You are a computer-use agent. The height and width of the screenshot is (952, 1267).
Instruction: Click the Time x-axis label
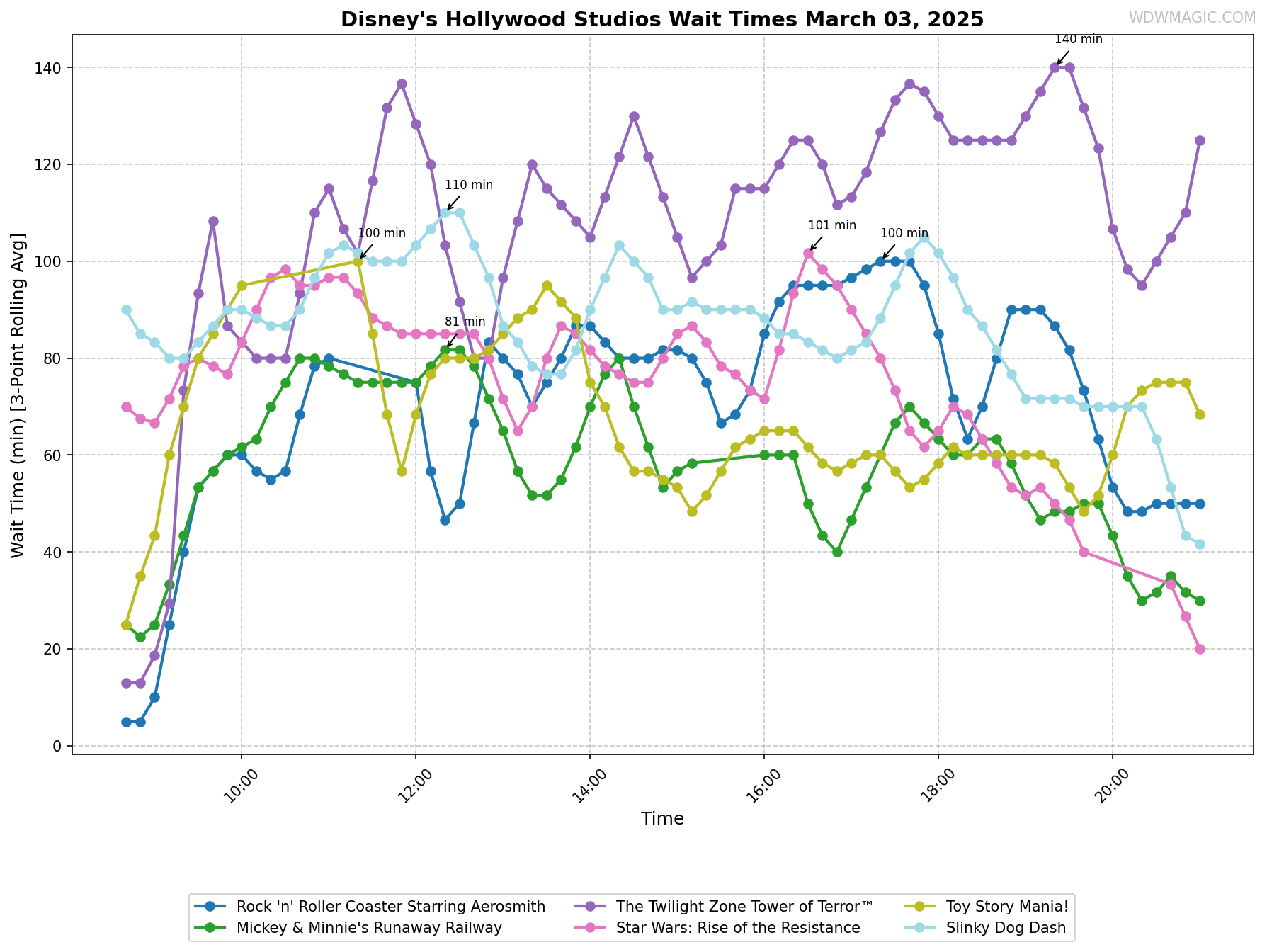(x=662, y=819)
